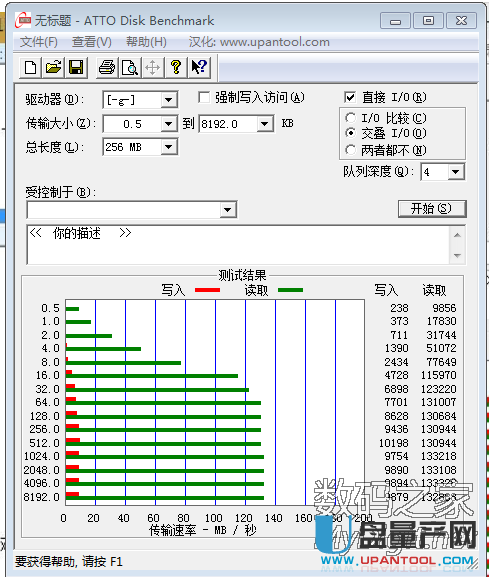Start the benchmark with 开始(S)

[432, 209]
